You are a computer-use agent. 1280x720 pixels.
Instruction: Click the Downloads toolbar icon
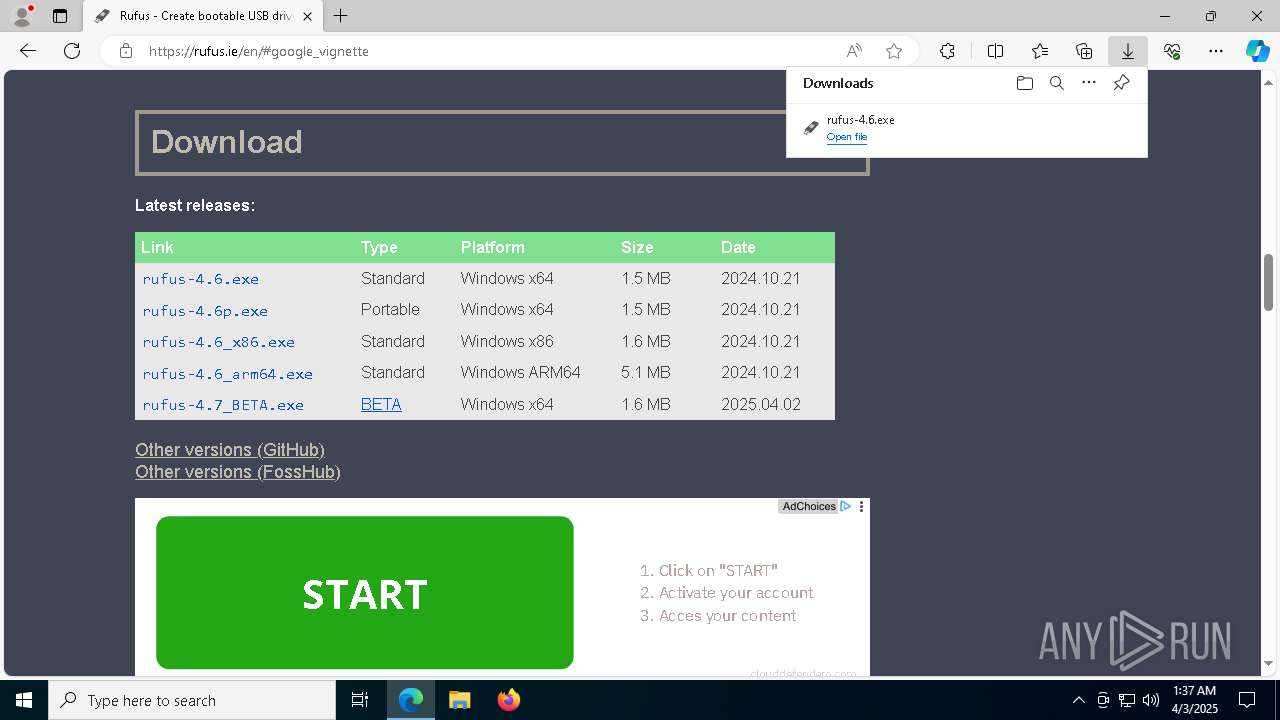point(1128,51)
